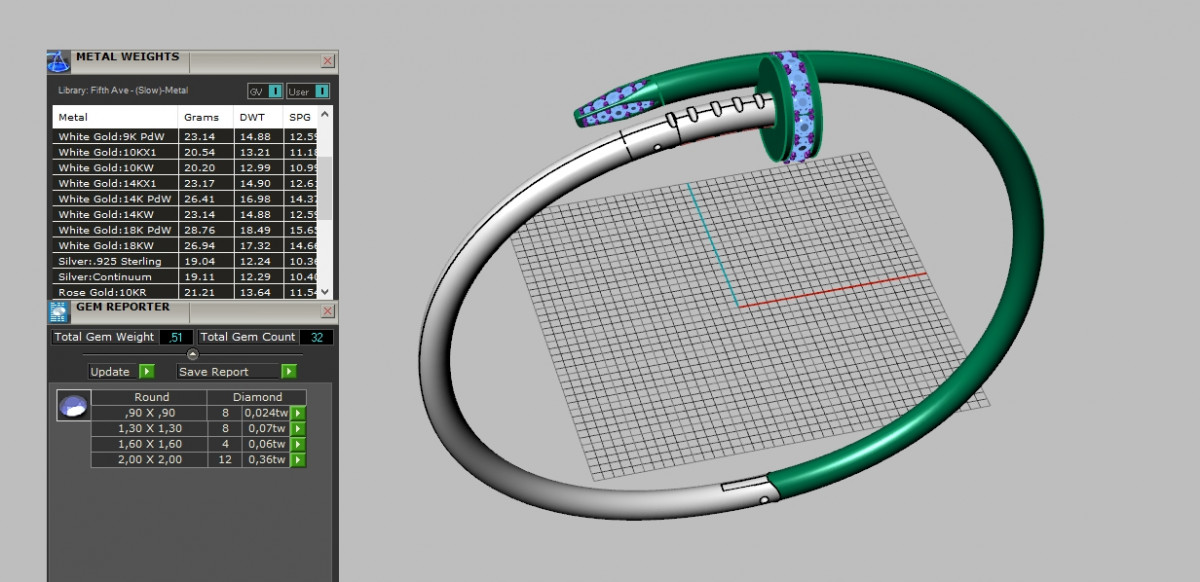Select the White Gold:14K PdW row
1200x582 pixels.
(186, 198)
